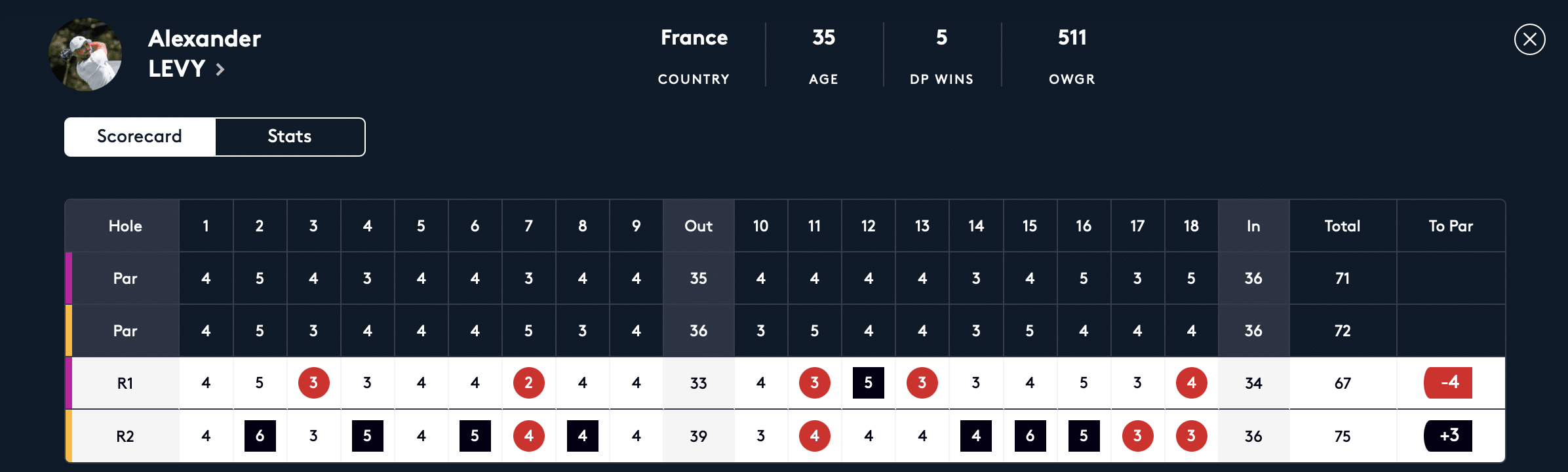Click the OWGR 511 stat
Screen dimensions: 1568x472
coord(1072,38)
